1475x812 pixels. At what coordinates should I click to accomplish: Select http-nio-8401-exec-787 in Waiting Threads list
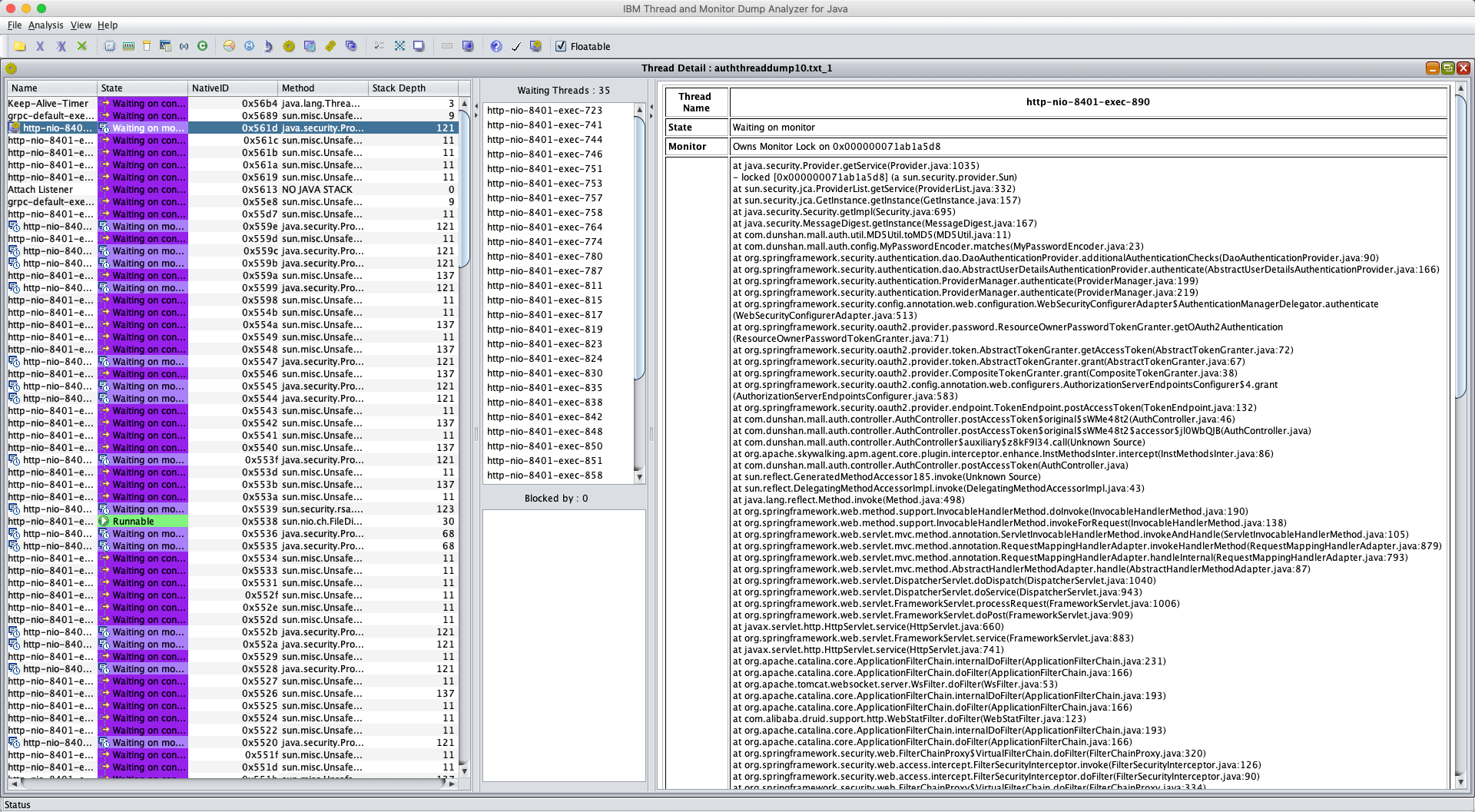pyautogui.click(x=545, y=271)
